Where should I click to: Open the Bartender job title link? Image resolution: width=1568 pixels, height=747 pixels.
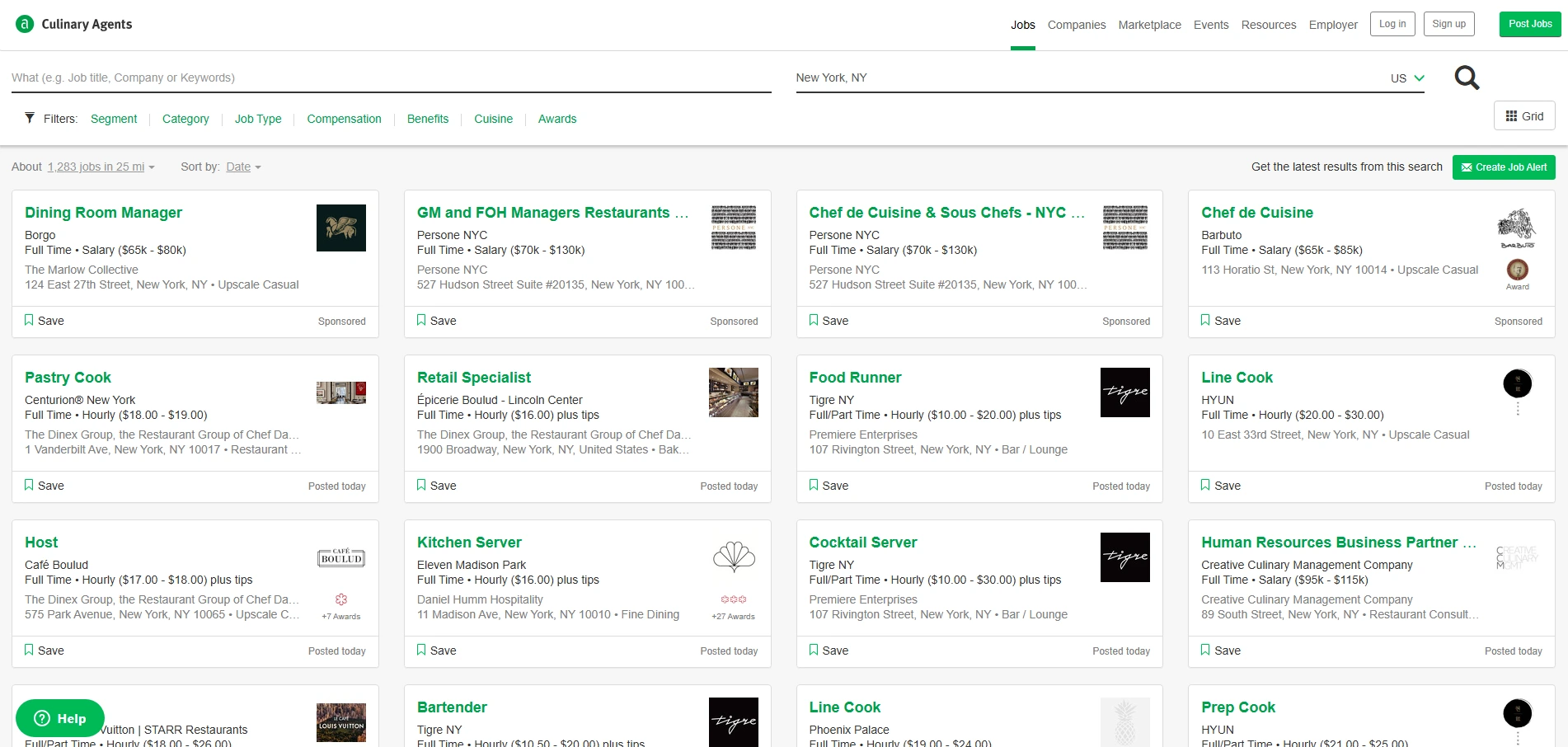452,707
